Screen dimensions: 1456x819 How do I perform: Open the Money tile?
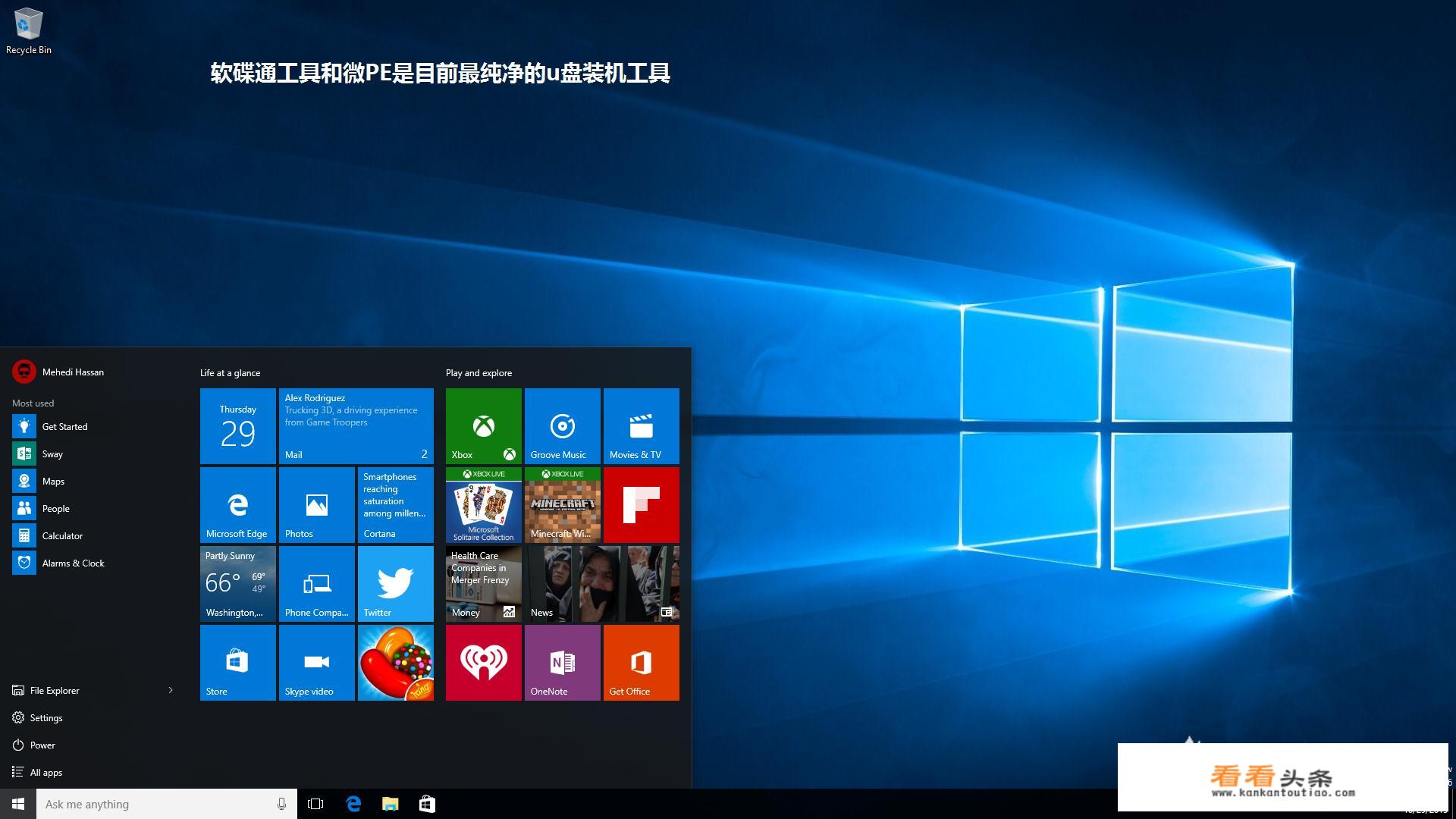(x=484, y=584)
